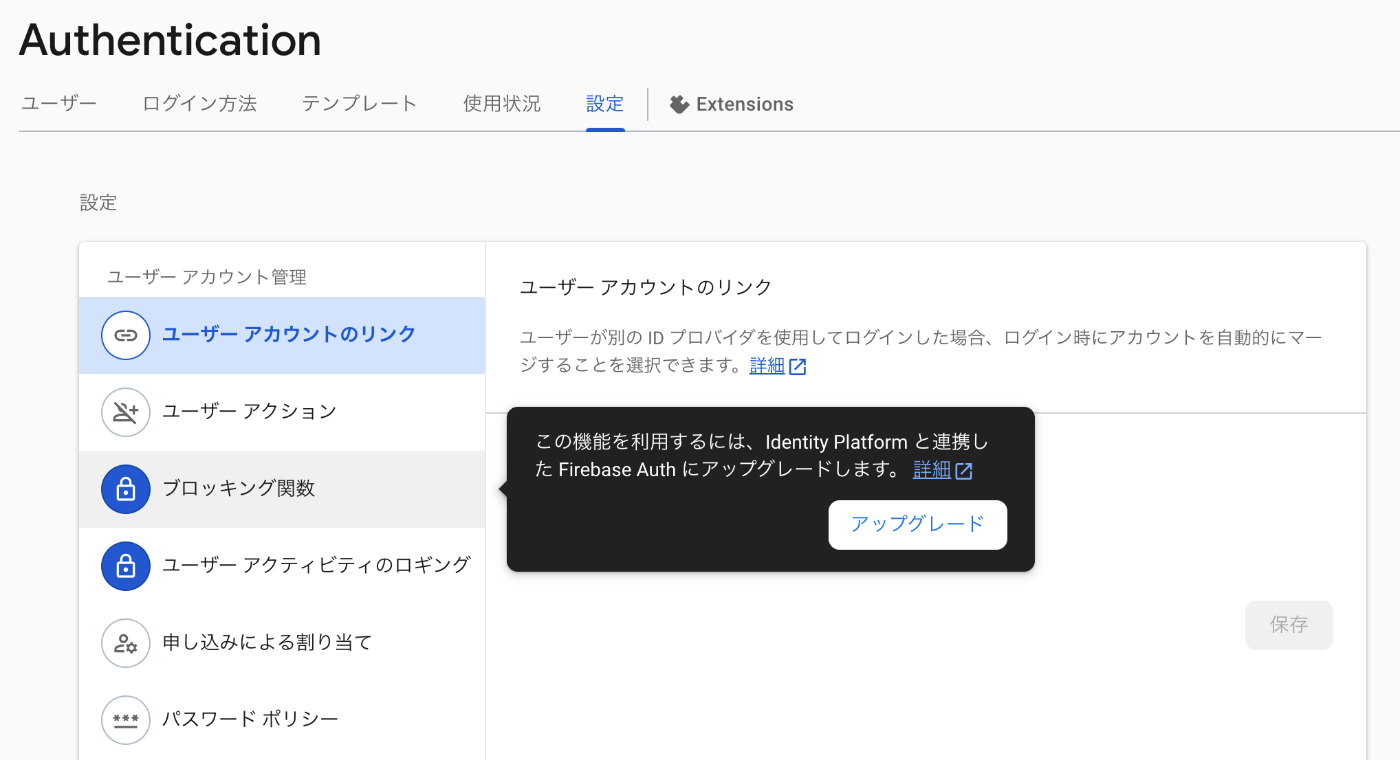
Task: Go to the 使用状況 tab
Action: (x=502, y=104)
